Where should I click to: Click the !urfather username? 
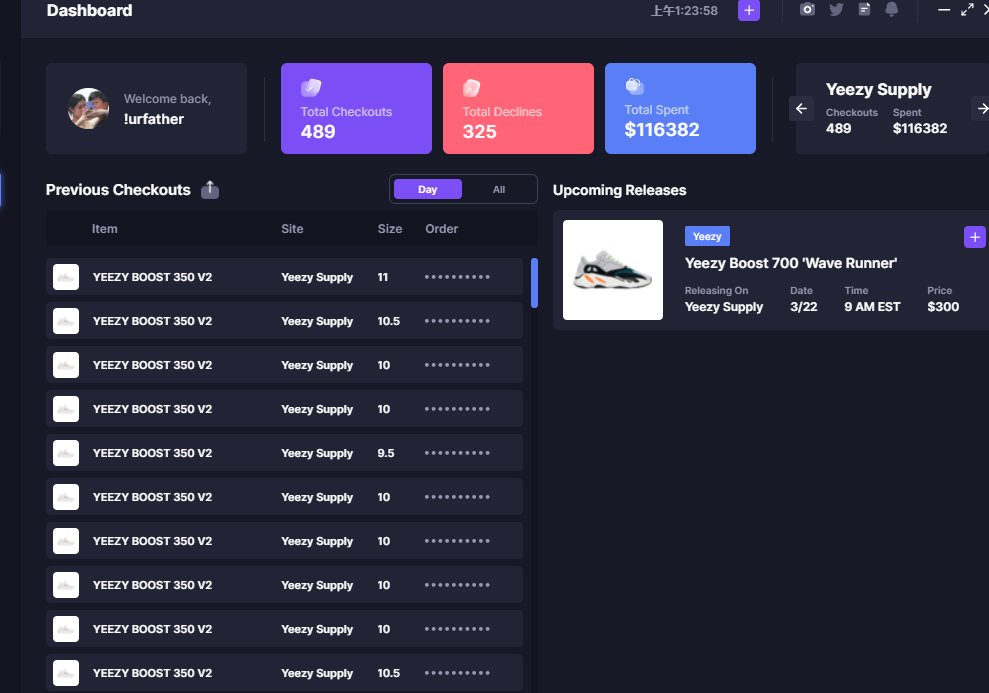point(154,119)
